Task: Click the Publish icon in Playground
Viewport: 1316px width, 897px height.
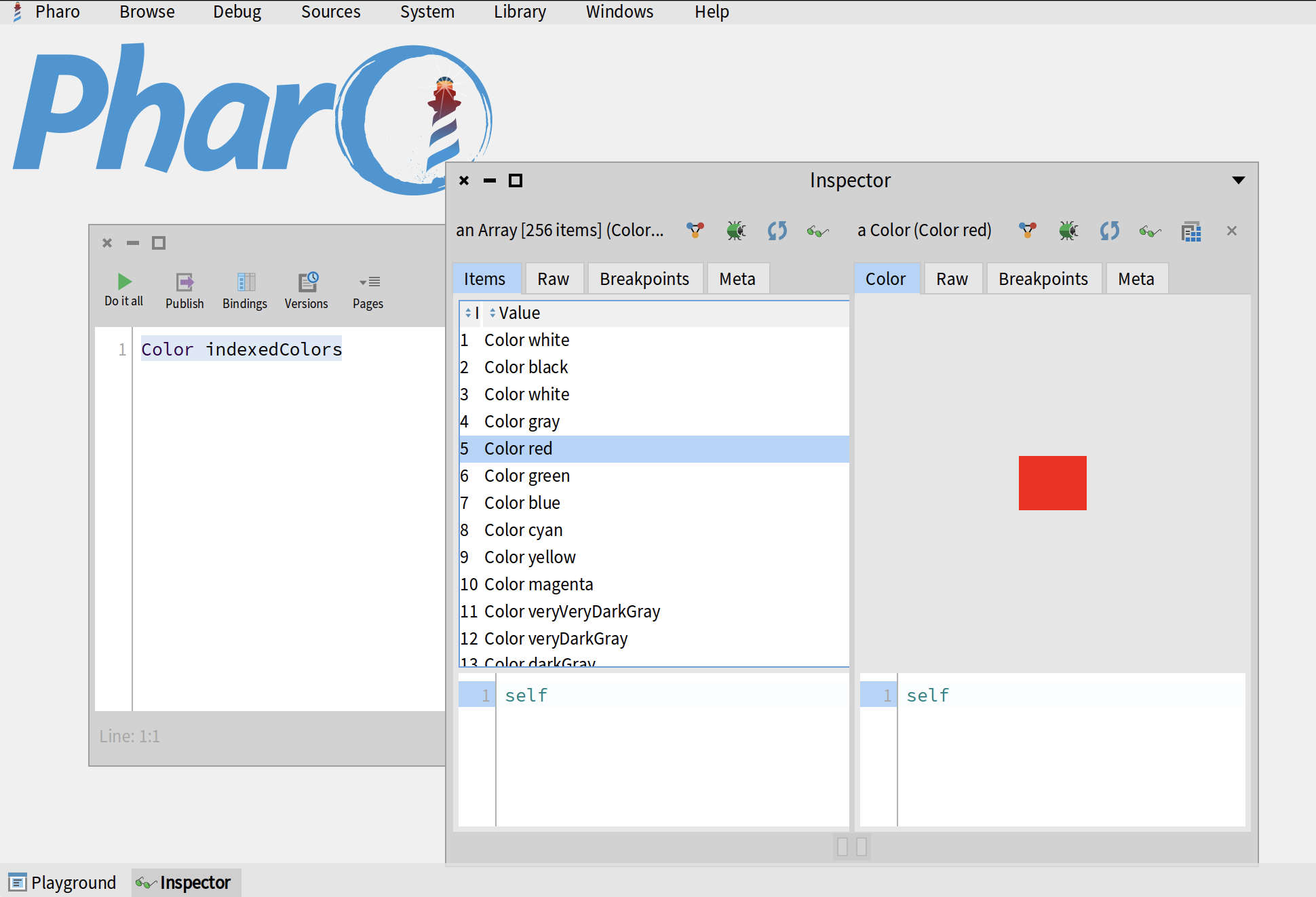Action: pyautogui.click(x=185, y=282)
